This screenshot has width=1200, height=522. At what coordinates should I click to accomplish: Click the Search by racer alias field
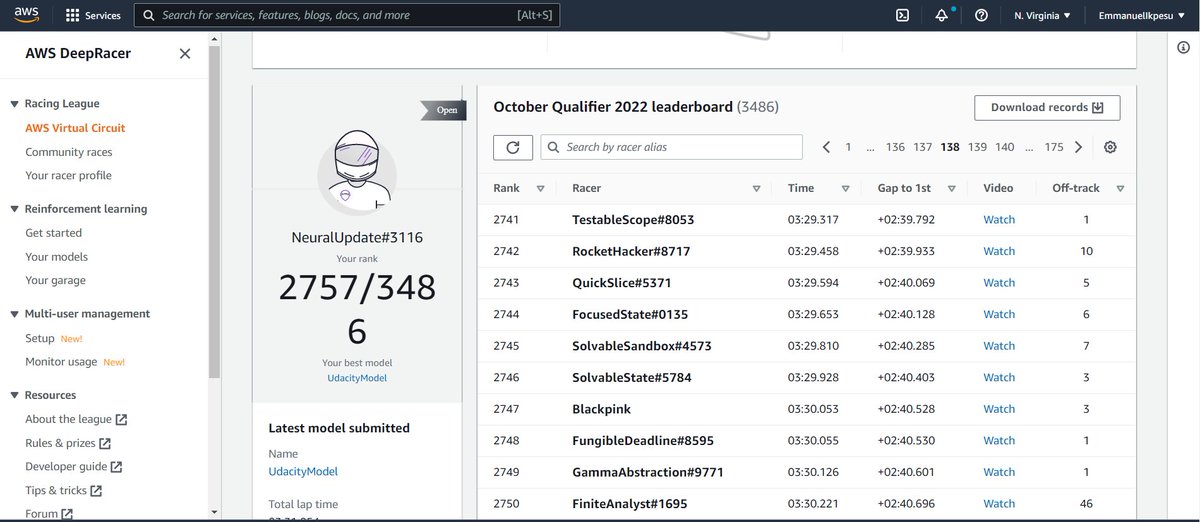(x=671, y=147)
